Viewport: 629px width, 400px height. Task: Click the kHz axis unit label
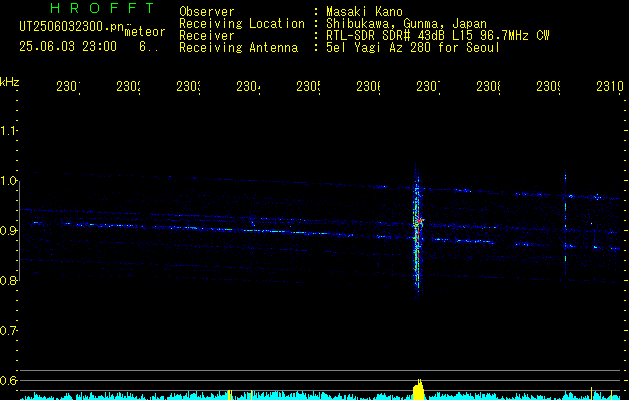[9, 82]
